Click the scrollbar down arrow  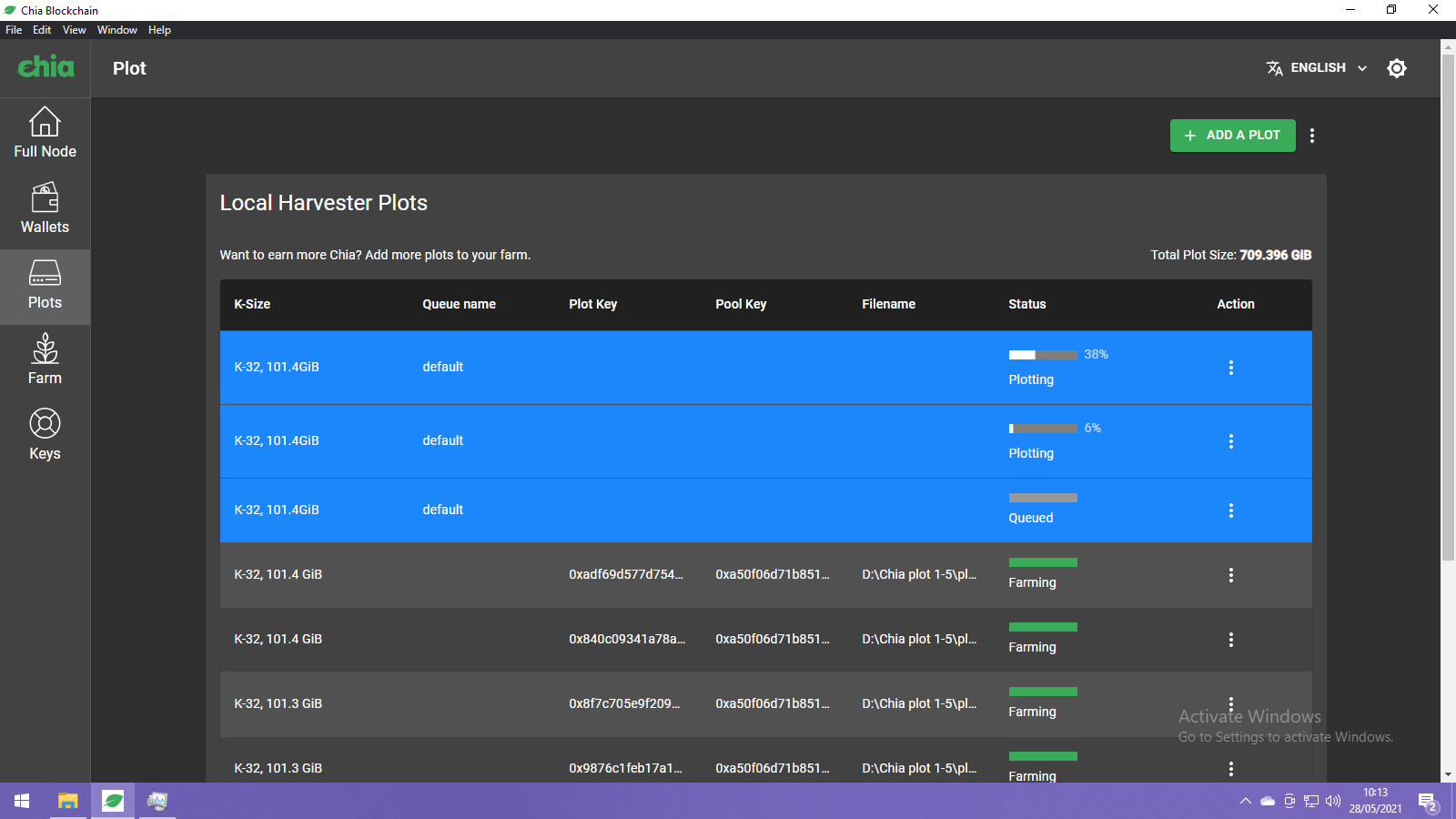(1448, 774)
